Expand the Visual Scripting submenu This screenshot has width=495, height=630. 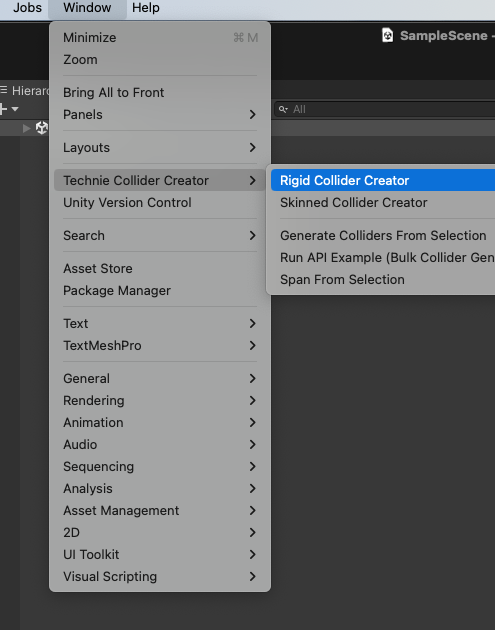160,577
